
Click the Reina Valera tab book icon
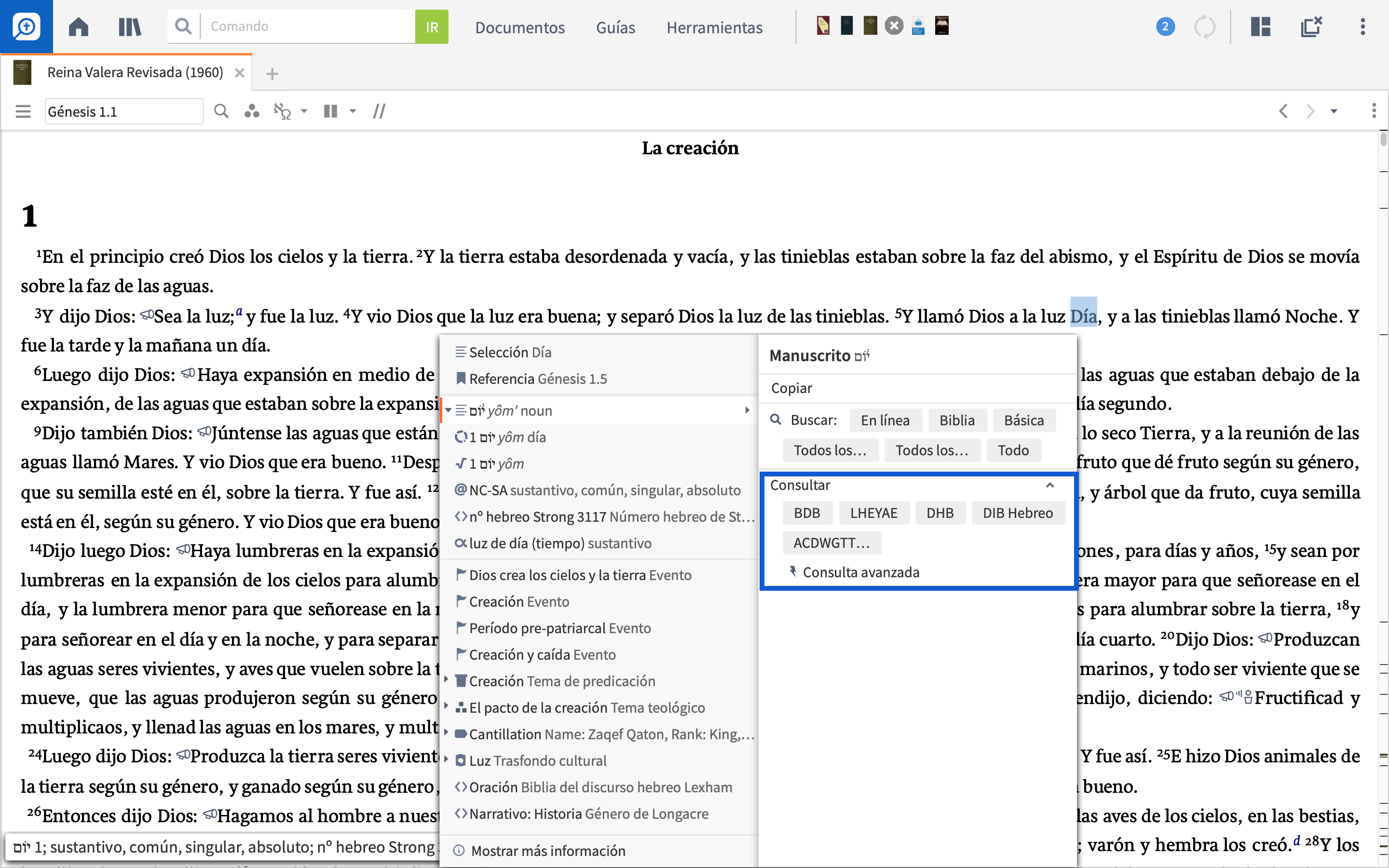pyautogui.click(x=22, y=72)
